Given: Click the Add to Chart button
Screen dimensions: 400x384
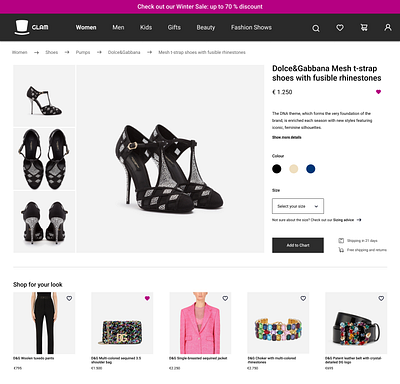Looking at the screenshot, I should [298, 245].
